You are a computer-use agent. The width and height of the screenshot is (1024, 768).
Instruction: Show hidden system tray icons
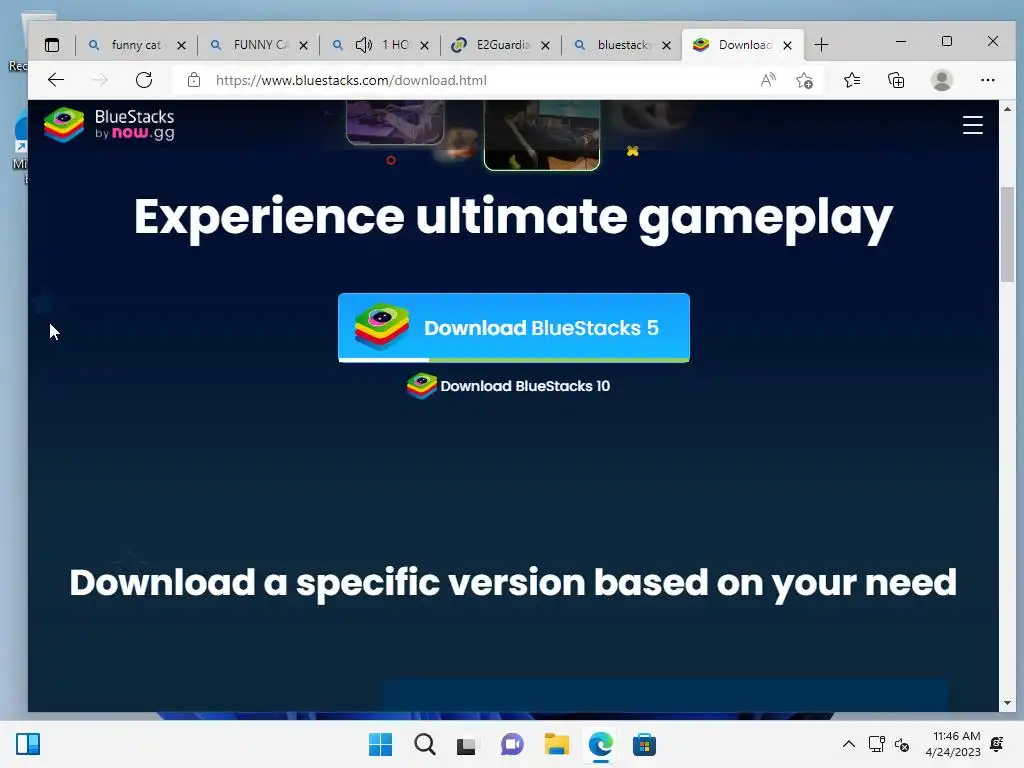pyautogui.click(x=848, y=744)
